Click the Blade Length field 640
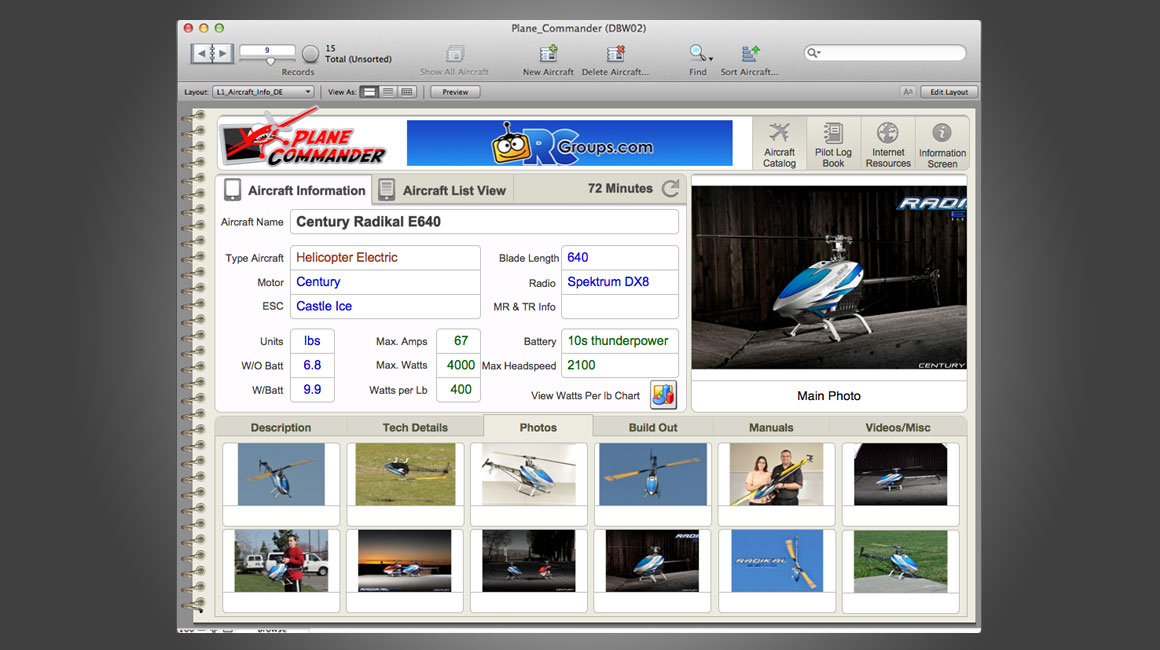Screen dimensions: 1160x650 (620, 257)
